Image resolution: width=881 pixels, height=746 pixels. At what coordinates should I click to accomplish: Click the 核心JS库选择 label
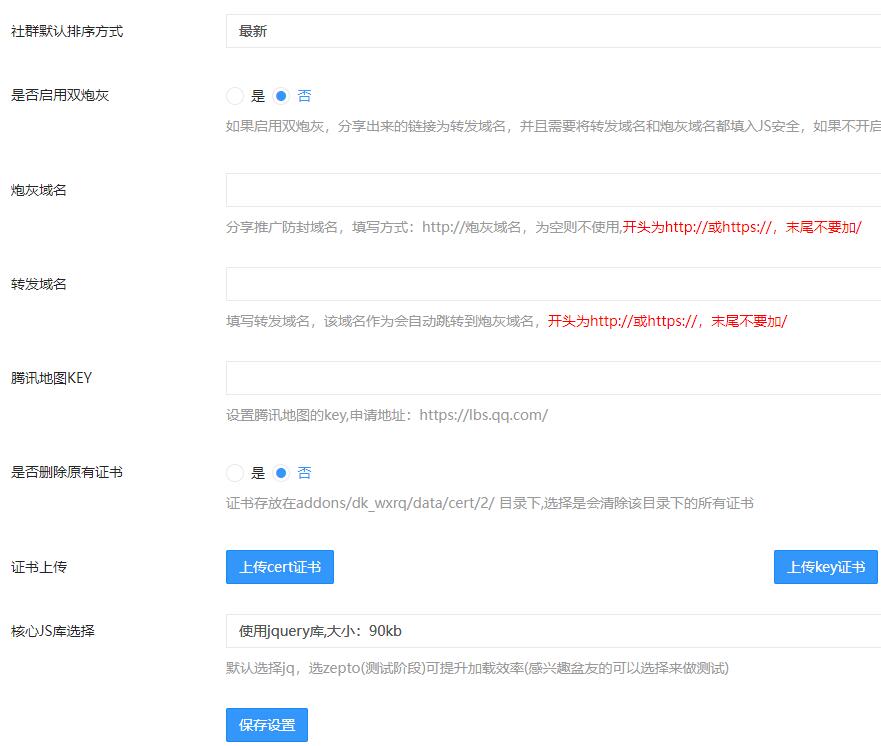click(x=53, y=631)
